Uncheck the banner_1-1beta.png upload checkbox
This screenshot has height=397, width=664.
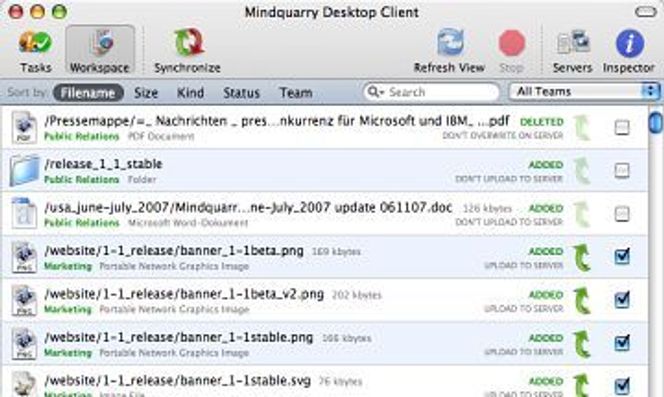(622, 256)
